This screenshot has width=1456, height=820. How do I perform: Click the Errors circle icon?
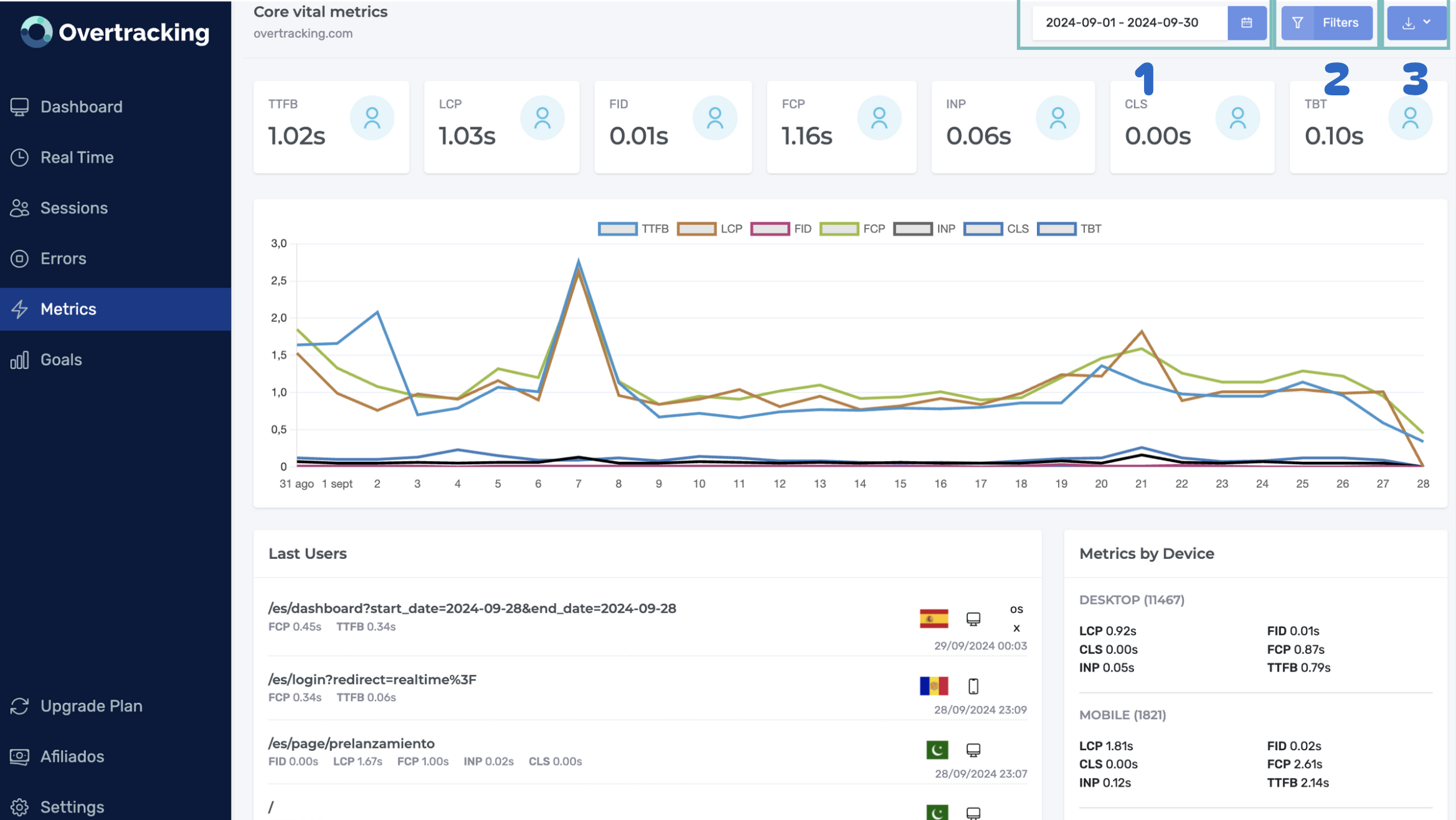point(19,258)
